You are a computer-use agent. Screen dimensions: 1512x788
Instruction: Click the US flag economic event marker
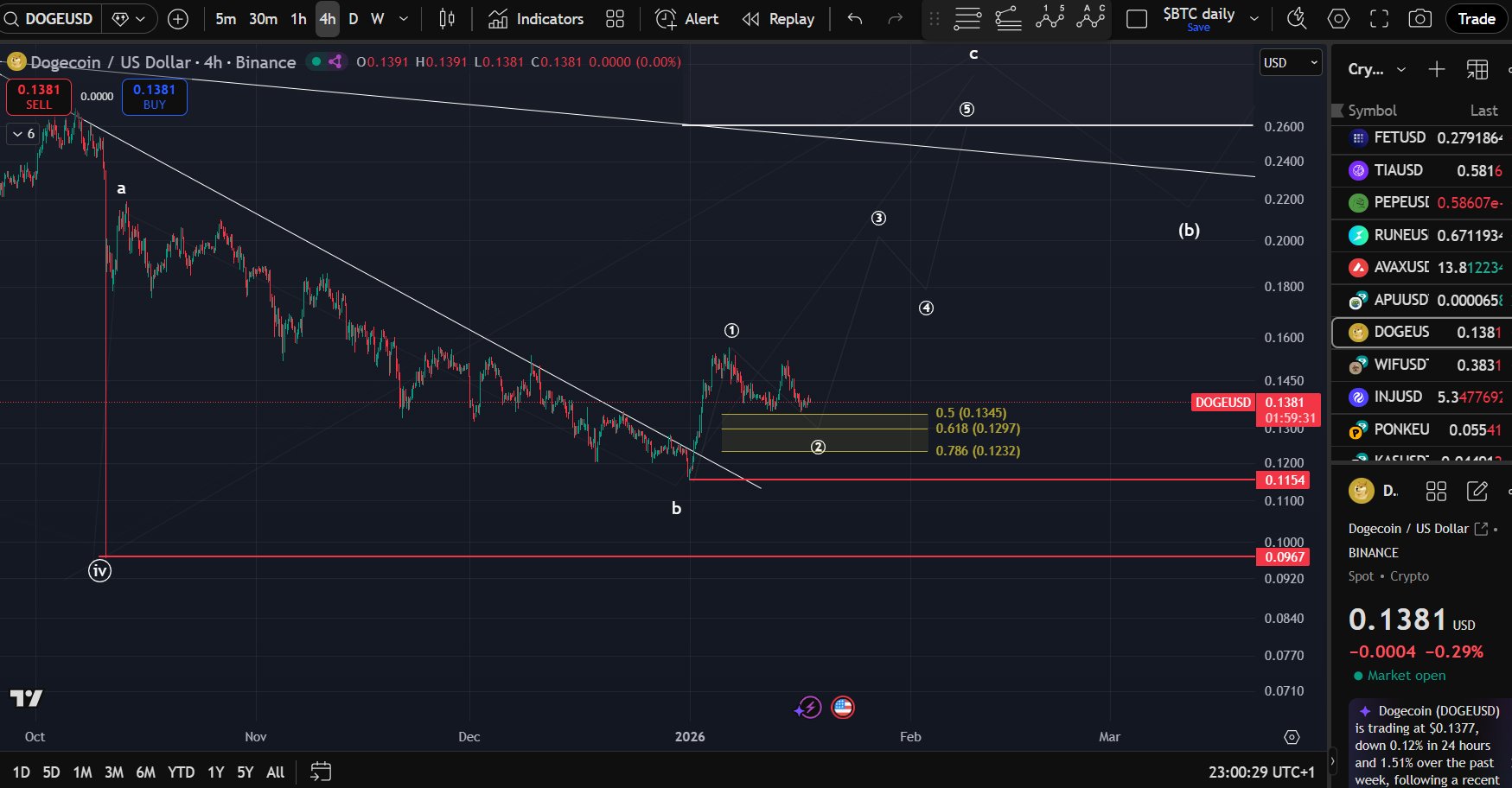(842, 708)
